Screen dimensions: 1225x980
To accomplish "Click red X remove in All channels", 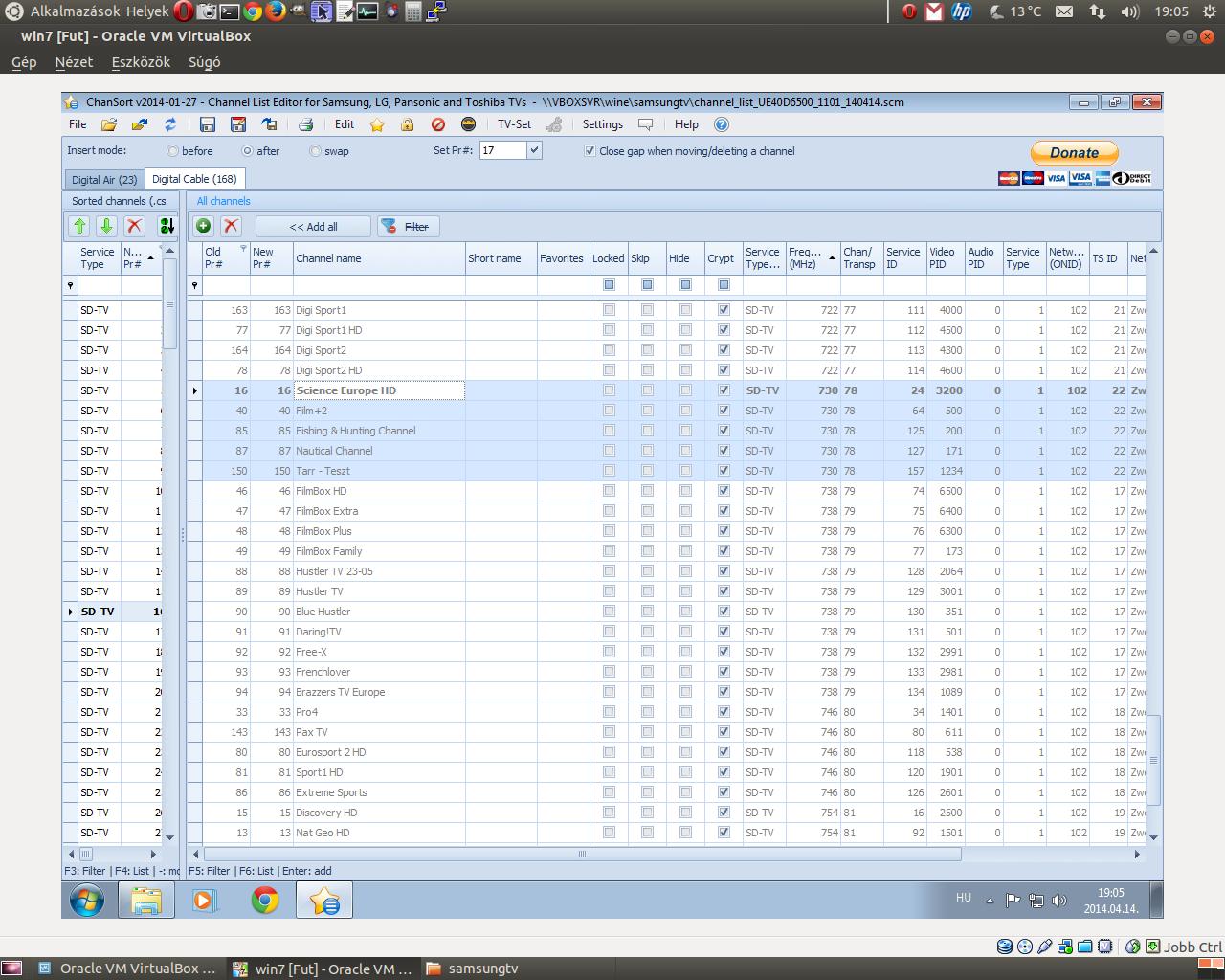I will (231, 226).
